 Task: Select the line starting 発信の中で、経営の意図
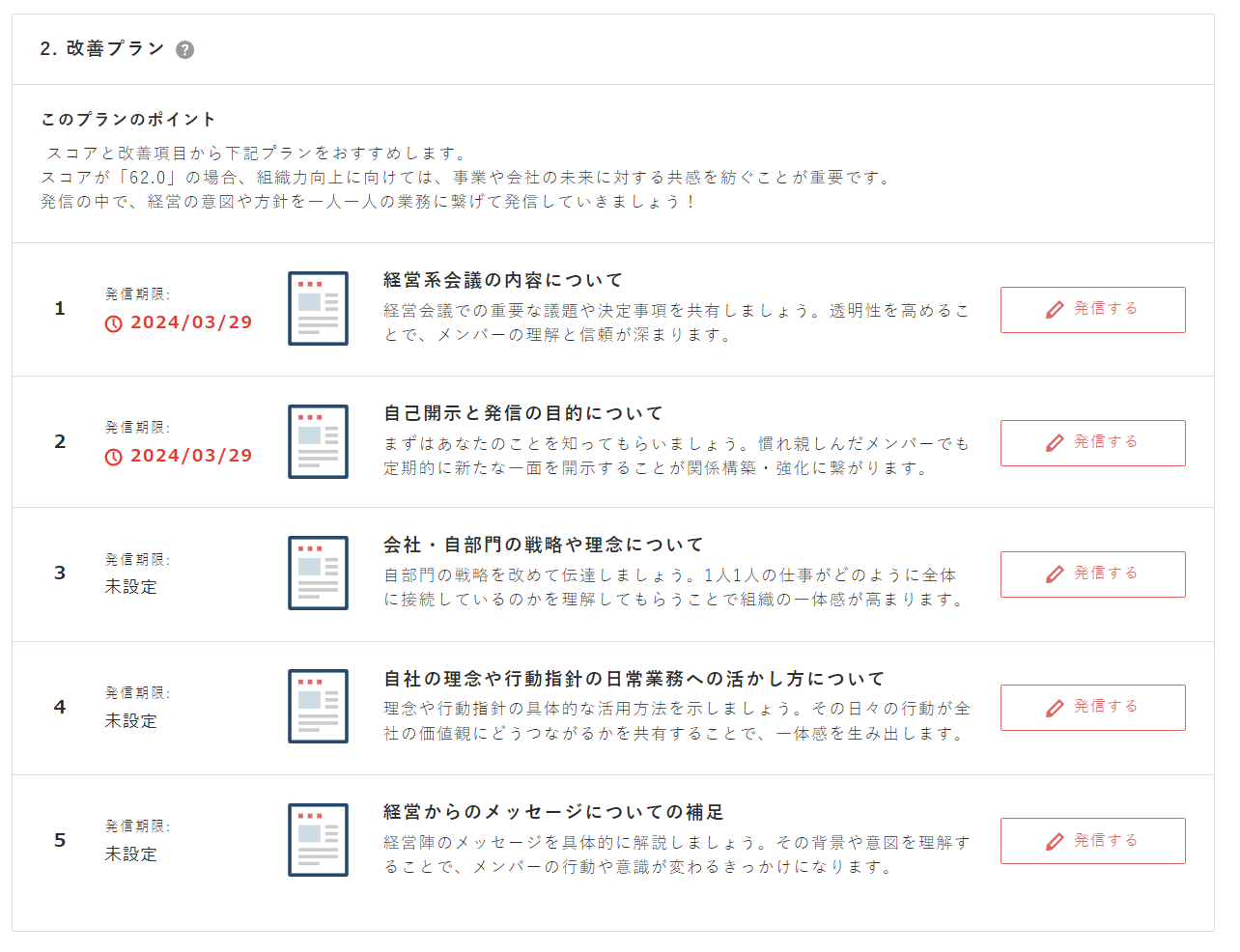(x=369, y=202)
